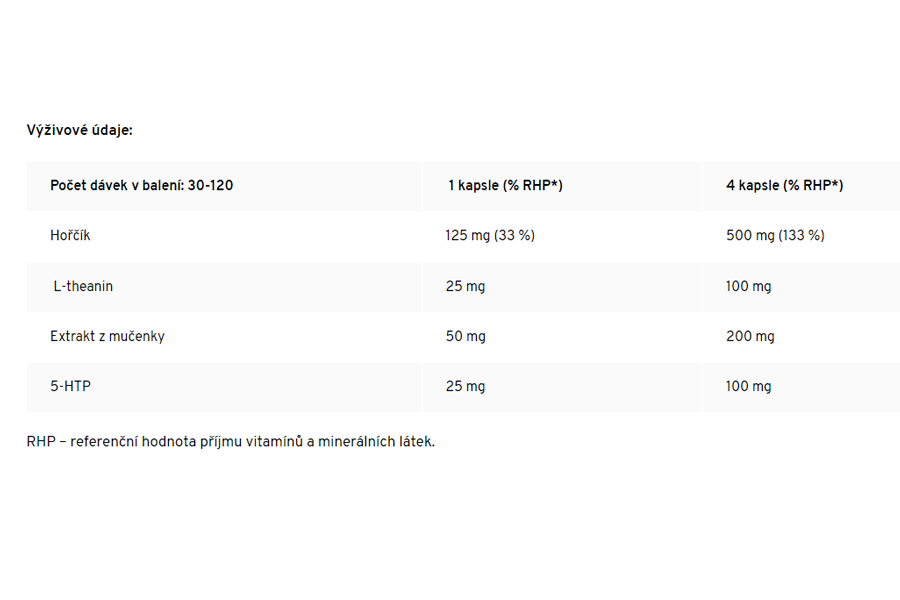Click the '(33 %)' percentage in Hořčík row
This screenshot has height=600, width=900.
515,236
